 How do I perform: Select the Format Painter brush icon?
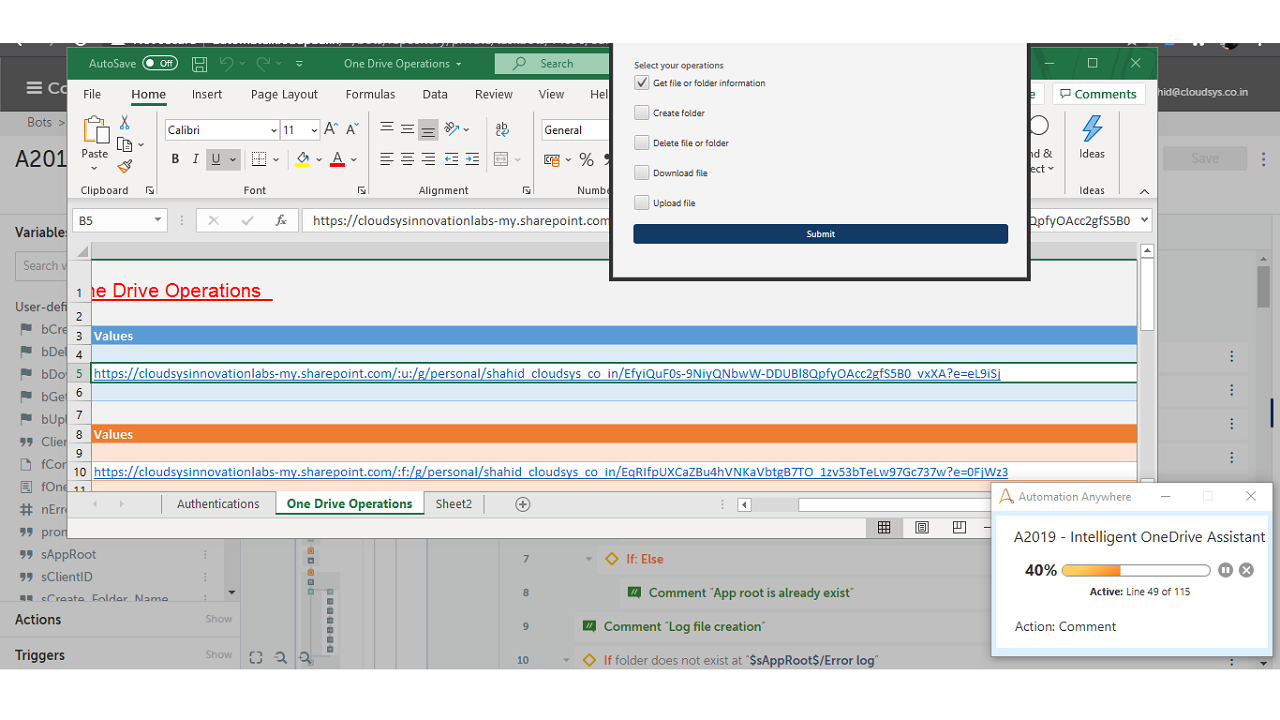tap(125, 167)
